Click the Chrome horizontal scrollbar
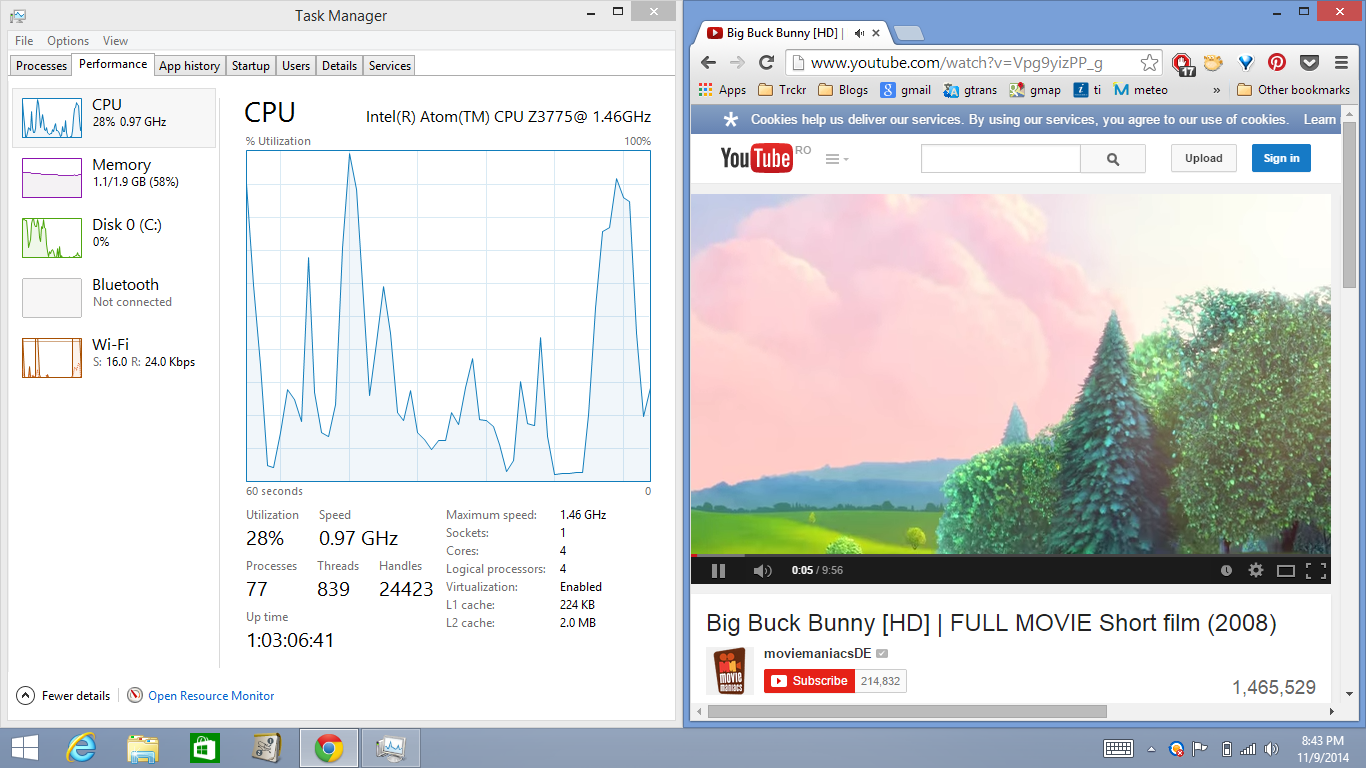The image size is (1366, 768). [x=907, y=711]
